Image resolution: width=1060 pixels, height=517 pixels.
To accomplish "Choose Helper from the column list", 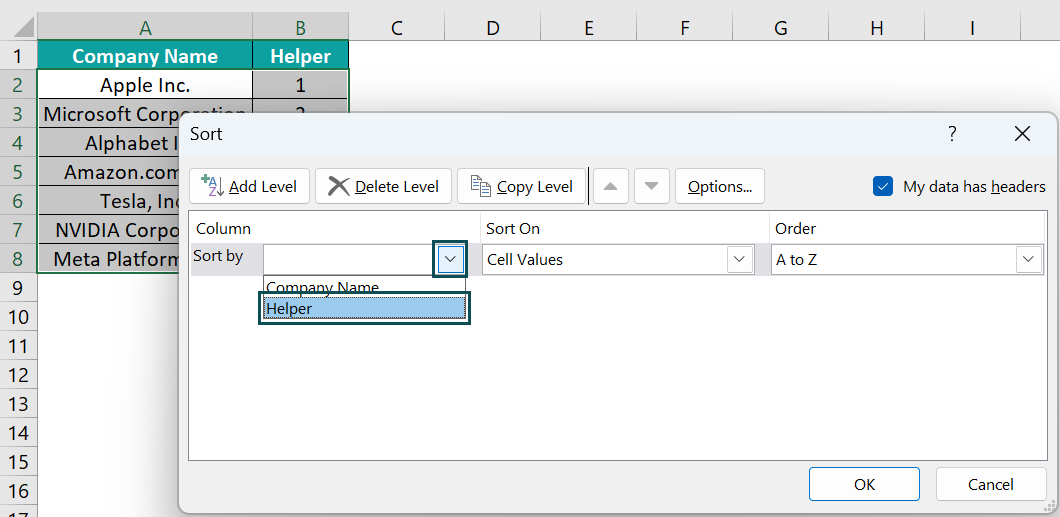I will pyautogui.click(x=364, y=308).
